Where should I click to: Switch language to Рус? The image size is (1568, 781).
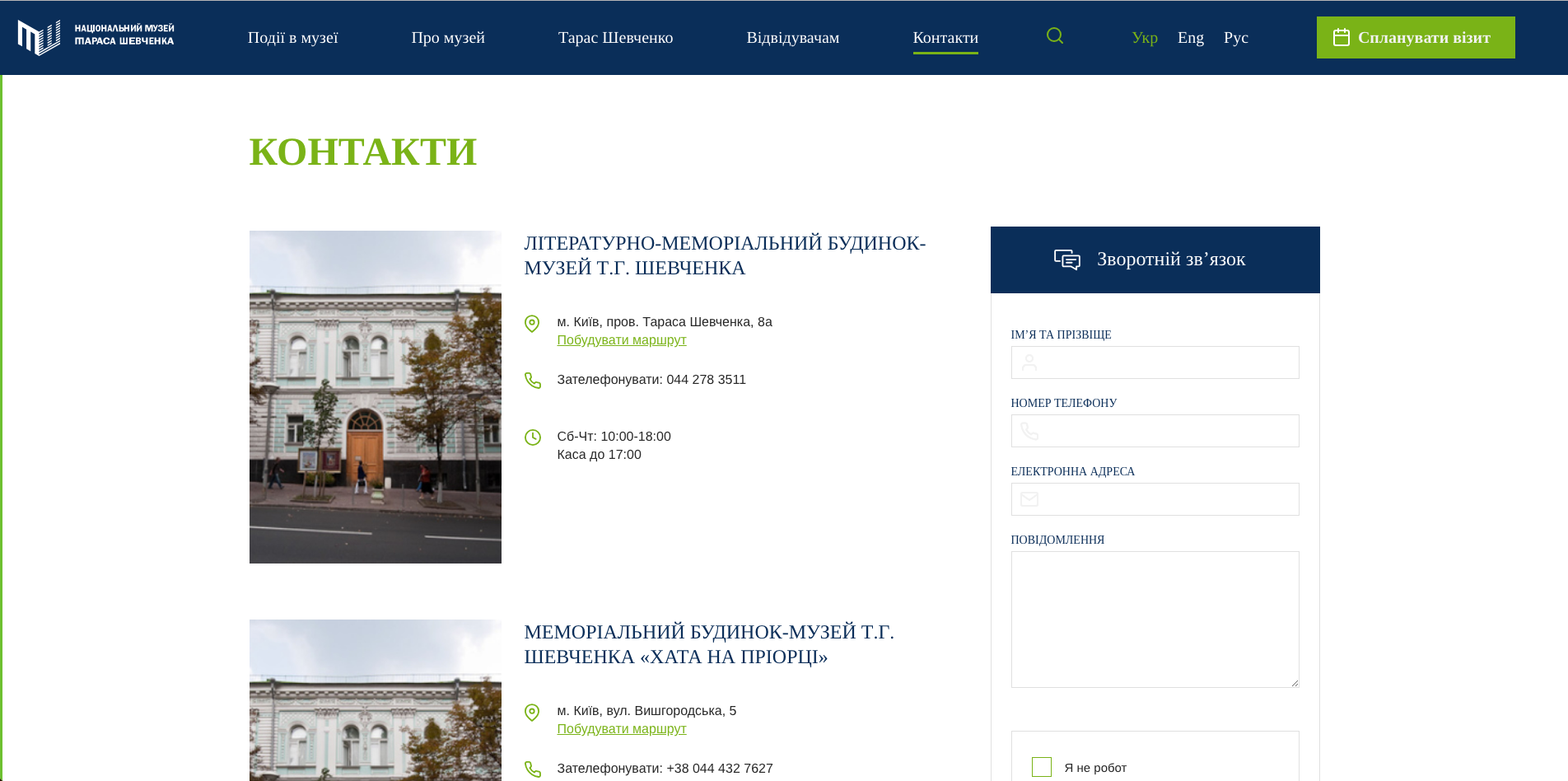[x=1236, y=37]
